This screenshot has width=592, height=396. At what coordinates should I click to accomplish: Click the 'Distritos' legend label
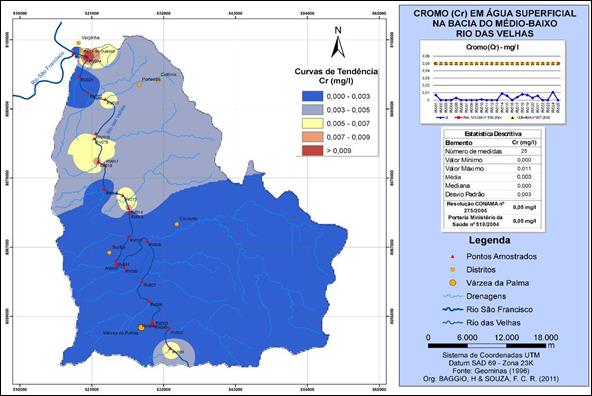click(481, 270)
